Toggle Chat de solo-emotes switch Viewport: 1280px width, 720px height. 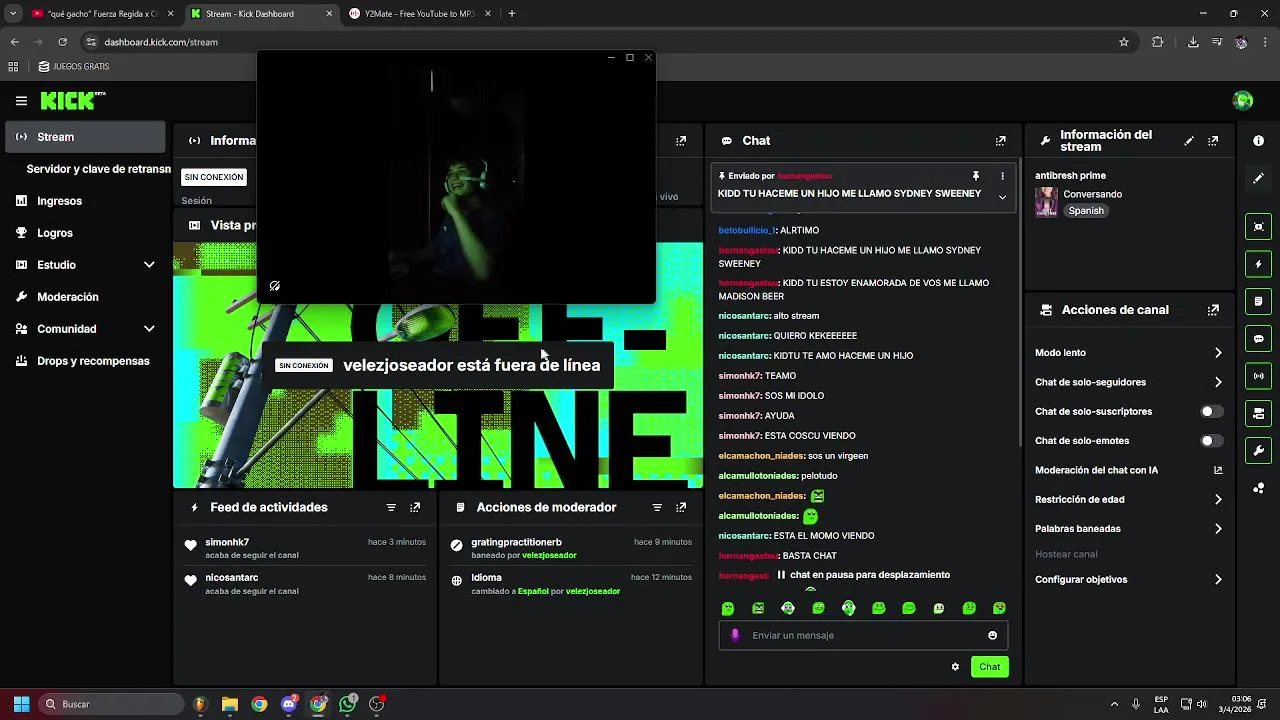(1211, 440)
